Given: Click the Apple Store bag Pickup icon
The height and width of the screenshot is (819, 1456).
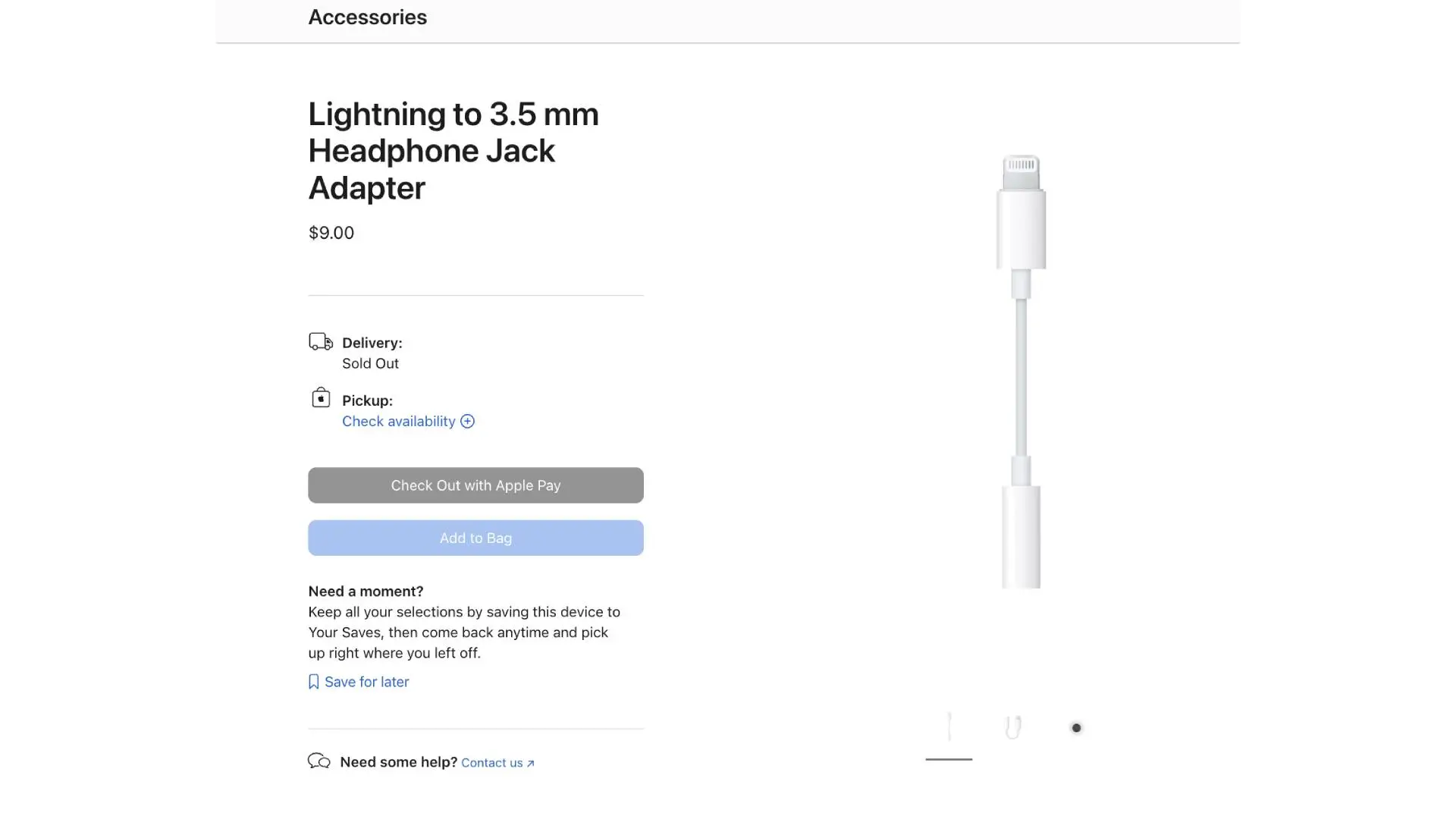Looking at the screenshot, I should [x=319, y=397].
